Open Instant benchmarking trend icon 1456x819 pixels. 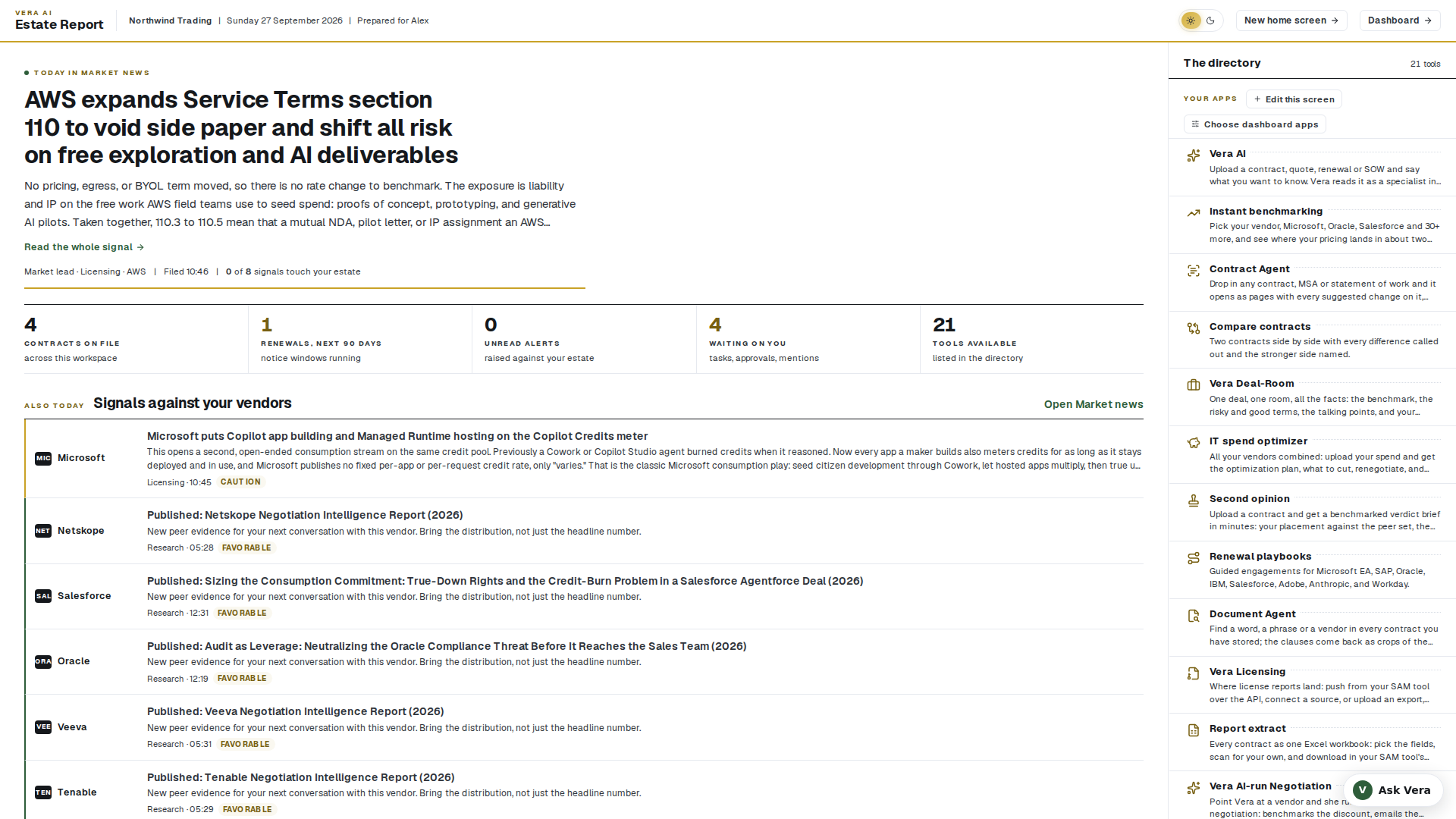1194,213
